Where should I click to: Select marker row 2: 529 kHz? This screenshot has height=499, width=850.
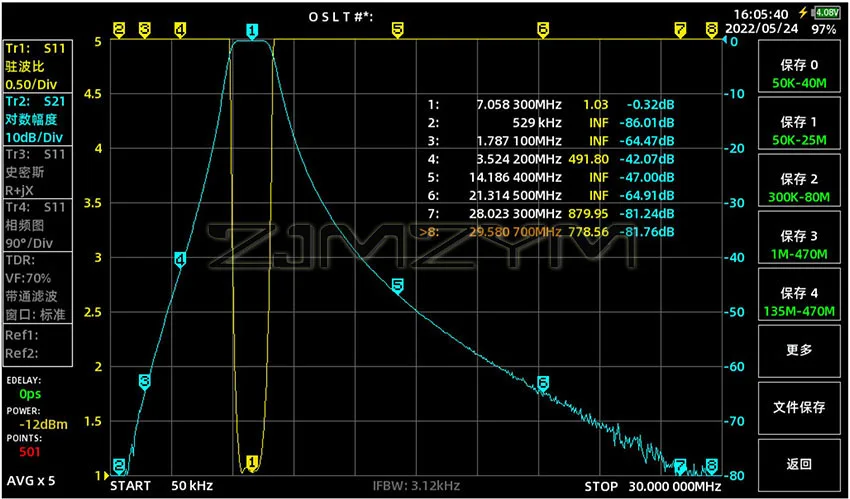(x=551, y=123)
